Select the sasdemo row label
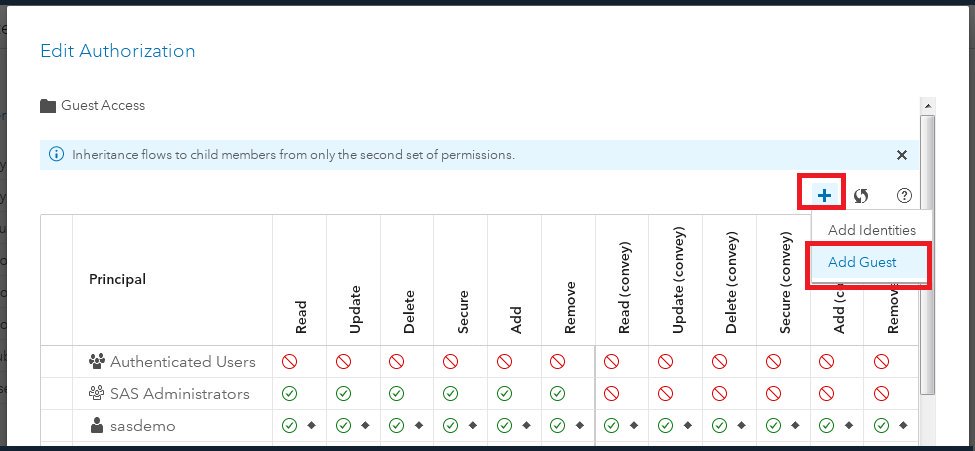The image size is (975, 451). pos(142,425)
